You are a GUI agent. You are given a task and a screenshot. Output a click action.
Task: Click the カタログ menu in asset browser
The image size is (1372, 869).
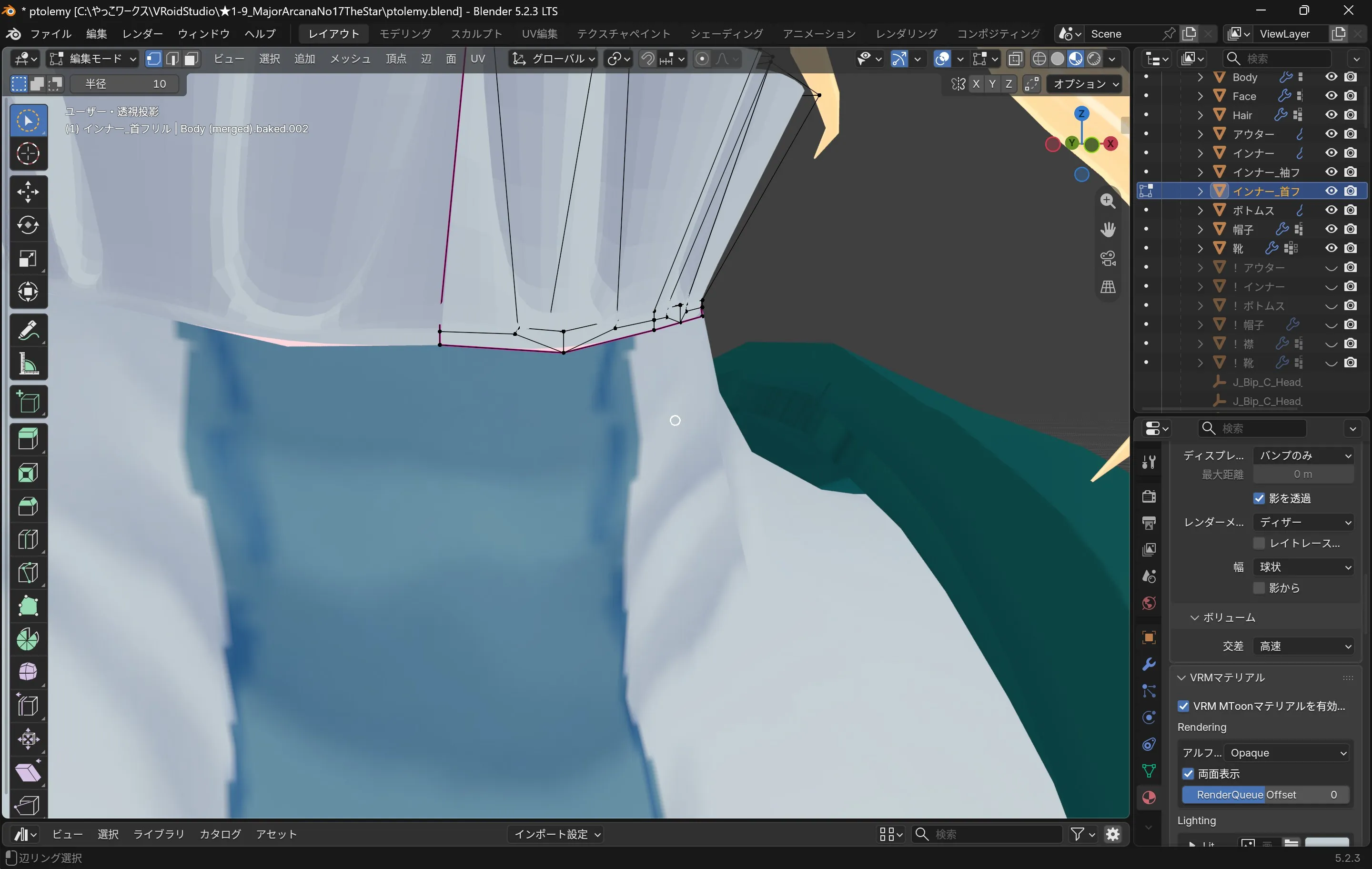[220, 834]
